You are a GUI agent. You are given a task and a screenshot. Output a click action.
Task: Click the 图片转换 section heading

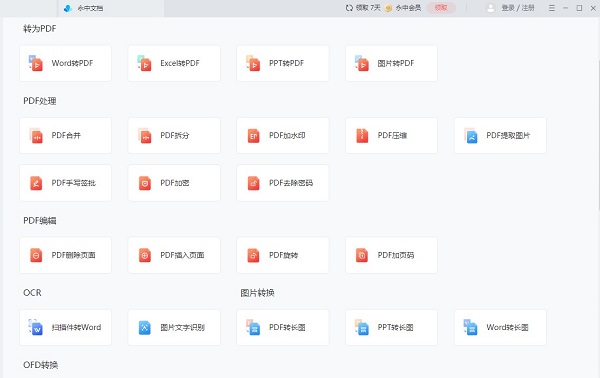click(258, 293)
